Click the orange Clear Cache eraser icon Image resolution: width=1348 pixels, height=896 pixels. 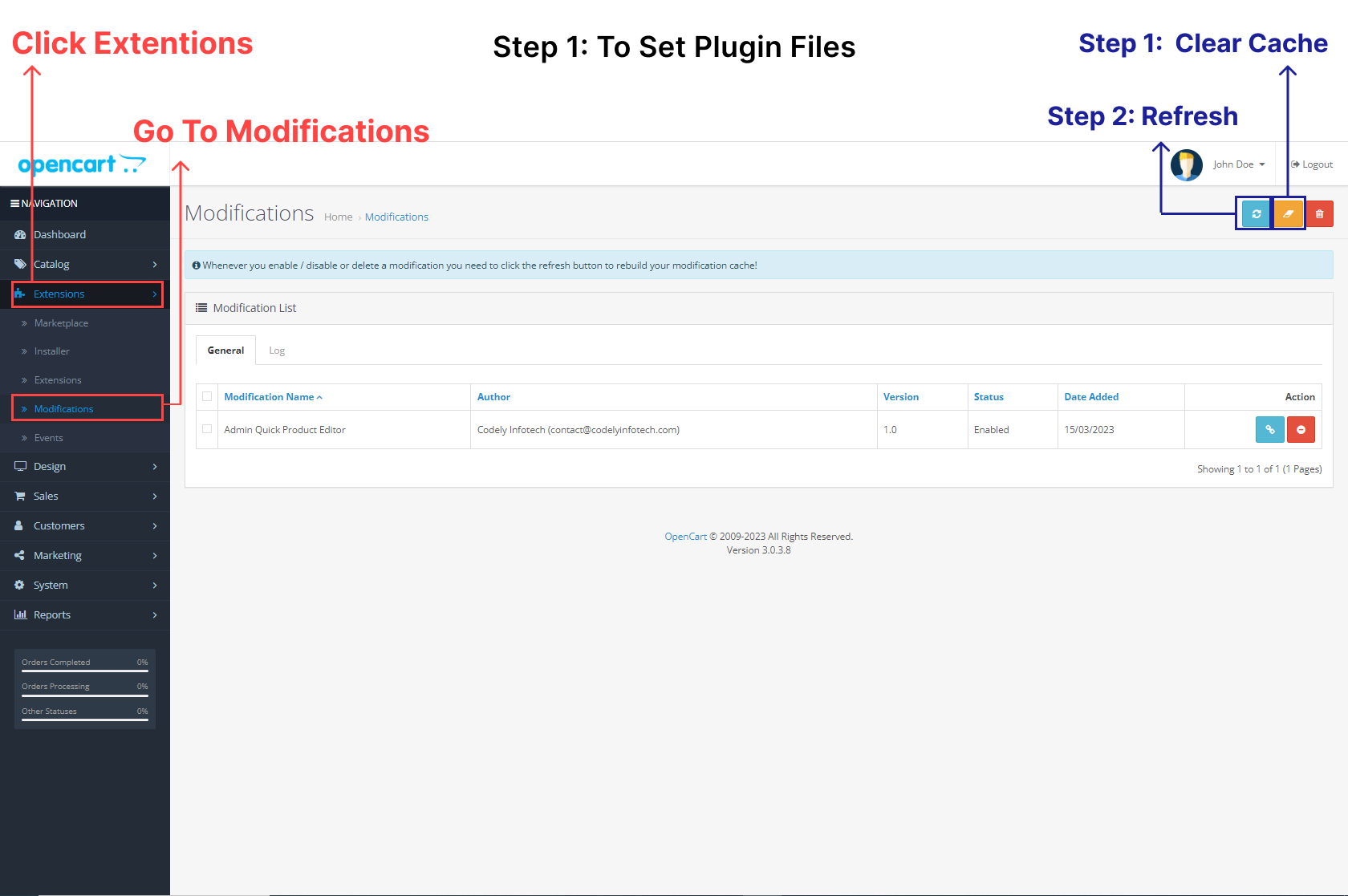(x=1288, y=213)
